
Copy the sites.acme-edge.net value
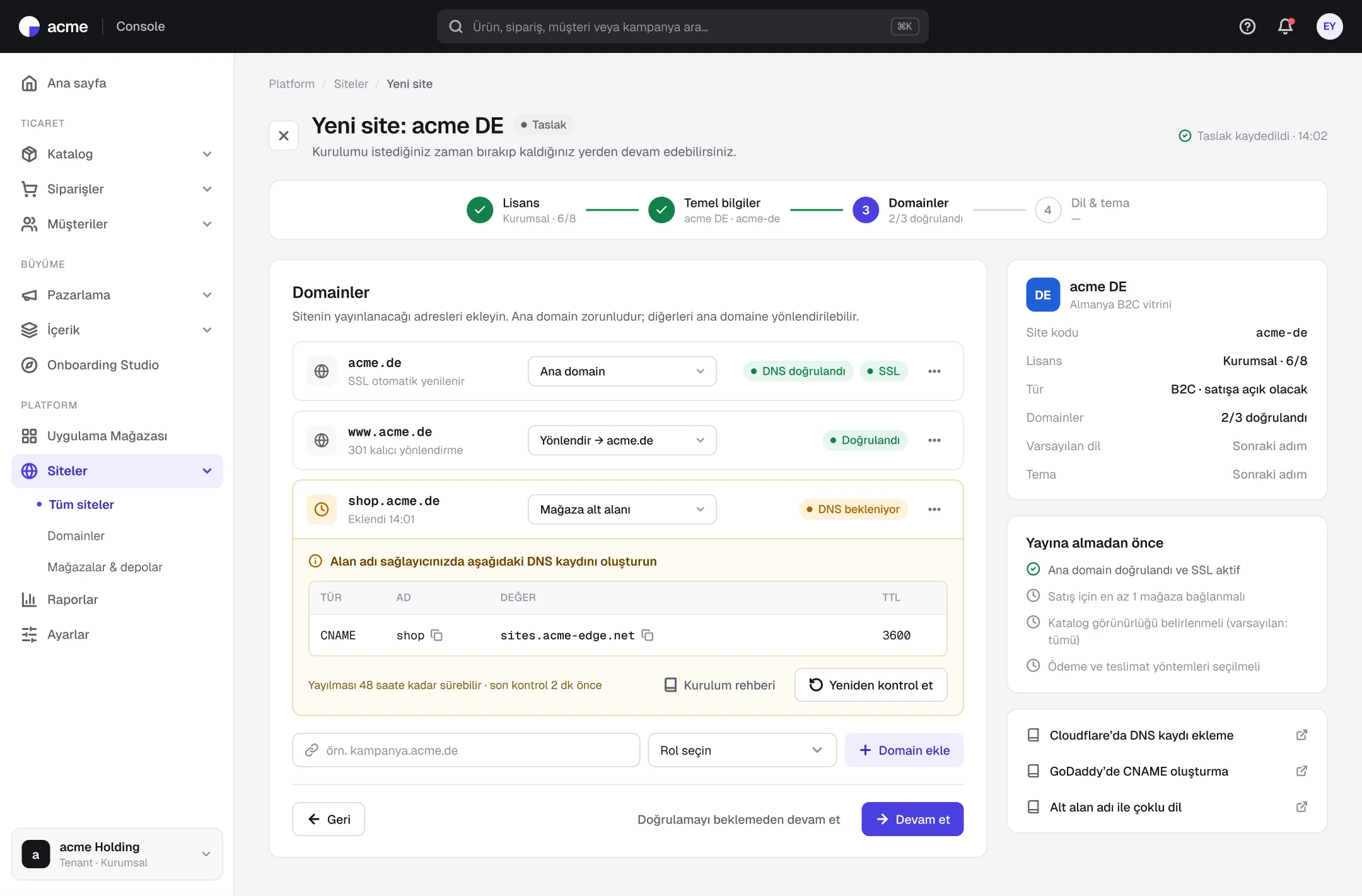coord(647,635)
